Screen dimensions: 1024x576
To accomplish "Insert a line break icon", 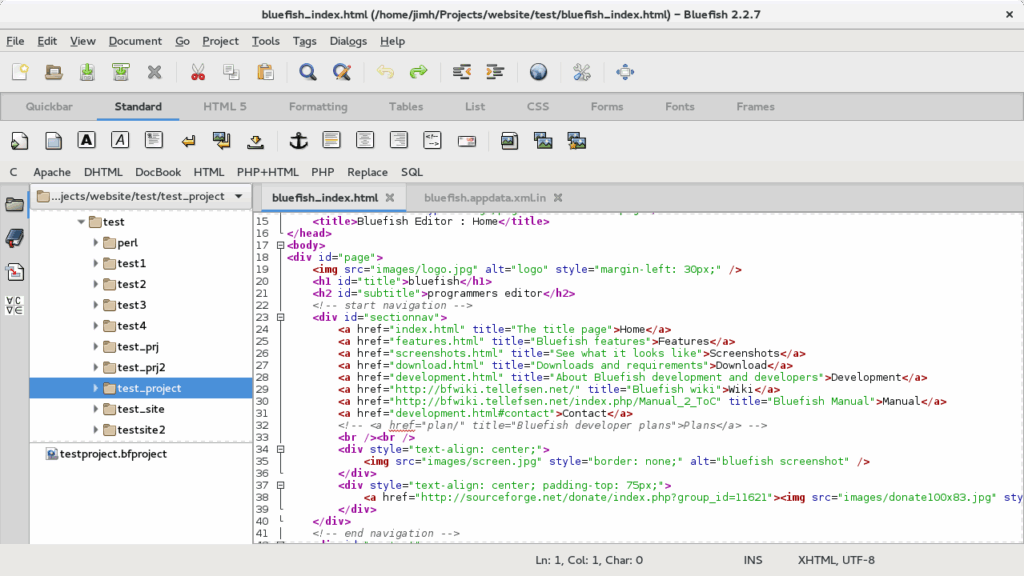I will [x=187, y=140].
